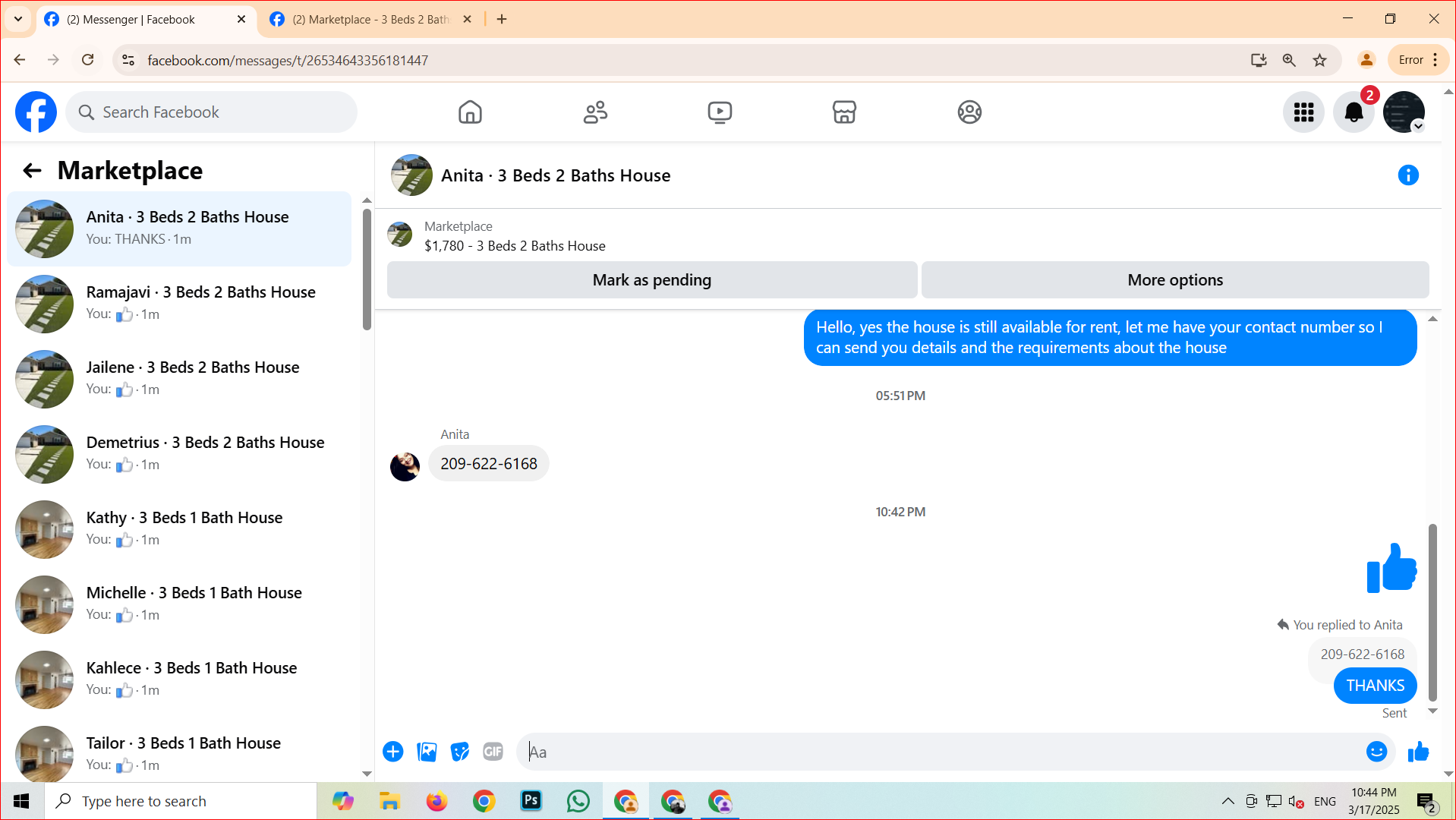Open Jailene conversation in list
The height and width of the screenshot is (820, 1456).
[x=179, y=379]
